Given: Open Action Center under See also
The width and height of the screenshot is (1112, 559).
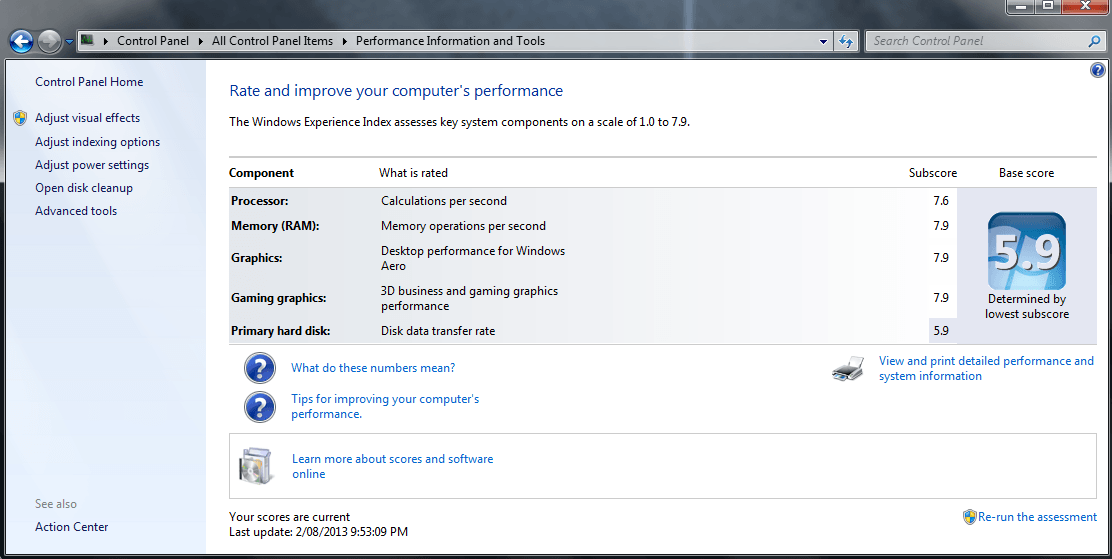Looking at the screenshot, I should pyautogui.click(x=72, y=526).
